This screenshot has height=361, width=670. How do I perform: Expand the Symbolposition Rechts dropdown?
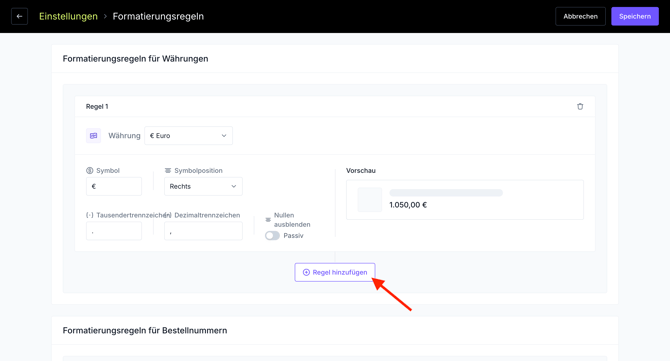pos(203,186)
